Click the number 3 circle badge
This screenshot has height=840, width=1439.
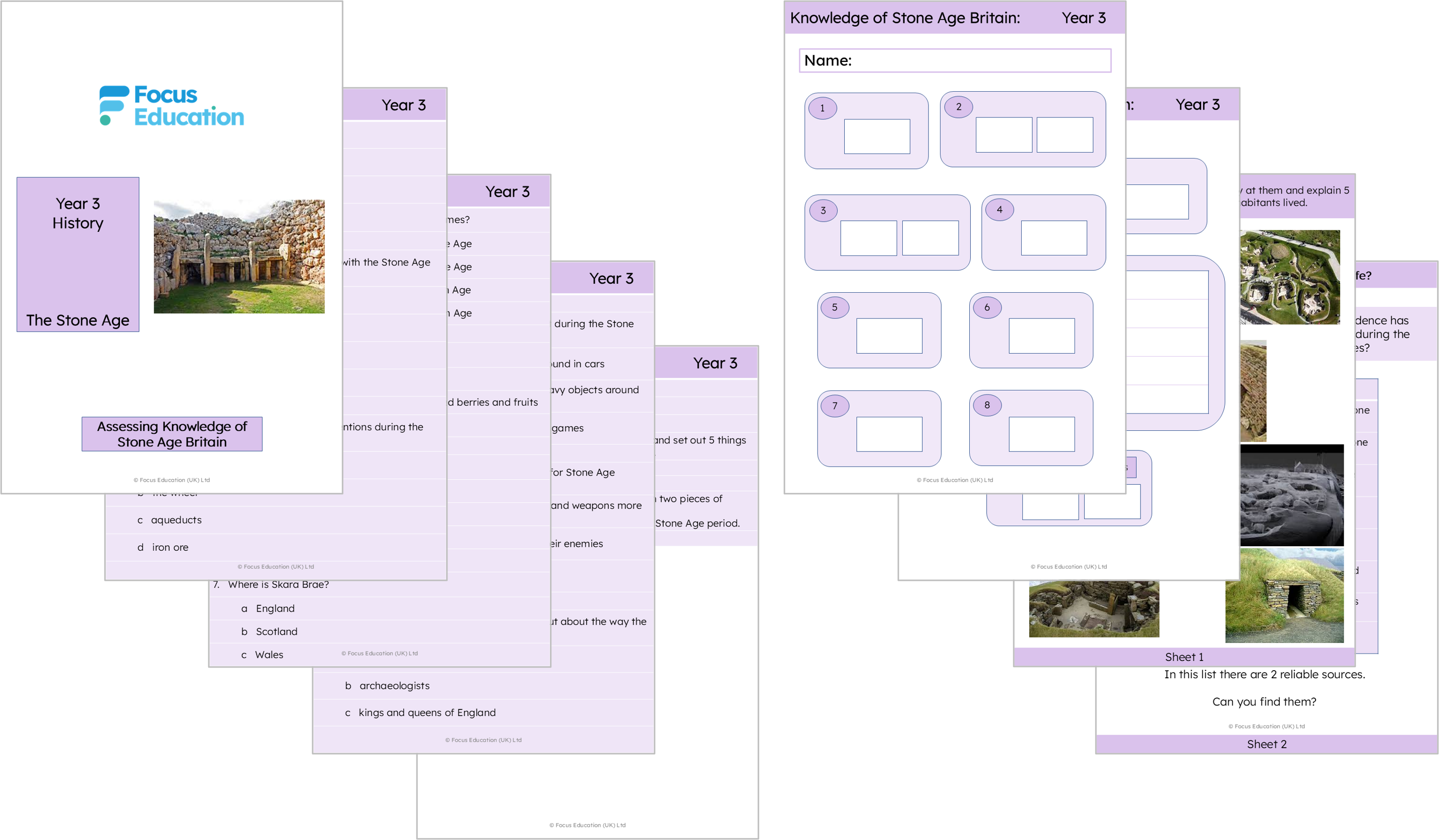pos(824,210)
